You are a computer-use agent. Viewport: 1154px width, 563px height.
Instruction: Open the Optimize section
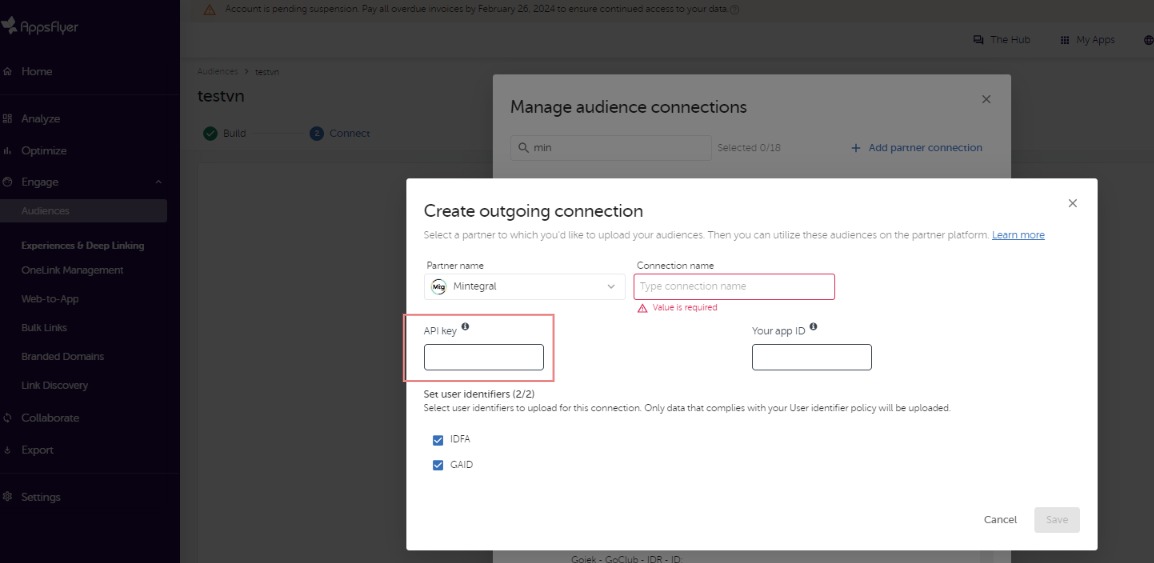[x=43, y=151]
